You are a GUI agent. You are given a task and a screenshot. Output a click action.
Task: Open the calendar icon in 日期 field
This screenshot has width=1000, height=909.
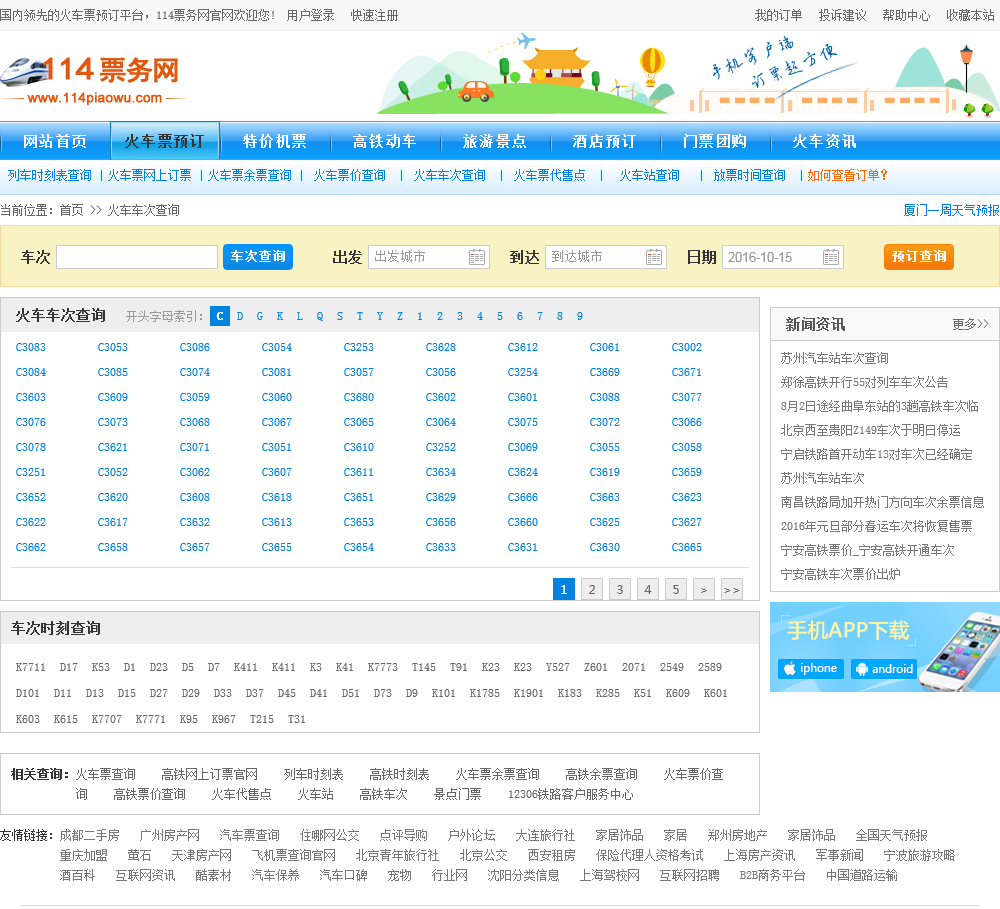(x=830, y=257)
